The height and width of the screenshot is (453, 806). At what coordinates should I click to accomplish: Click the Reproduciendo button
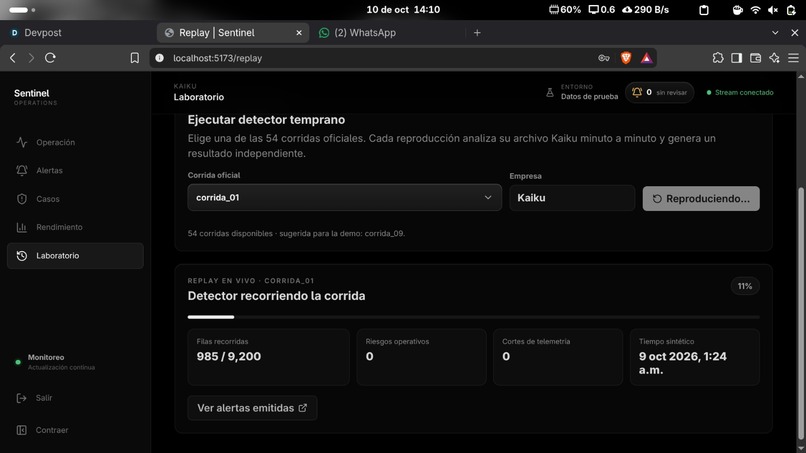[x=701, y=198]
